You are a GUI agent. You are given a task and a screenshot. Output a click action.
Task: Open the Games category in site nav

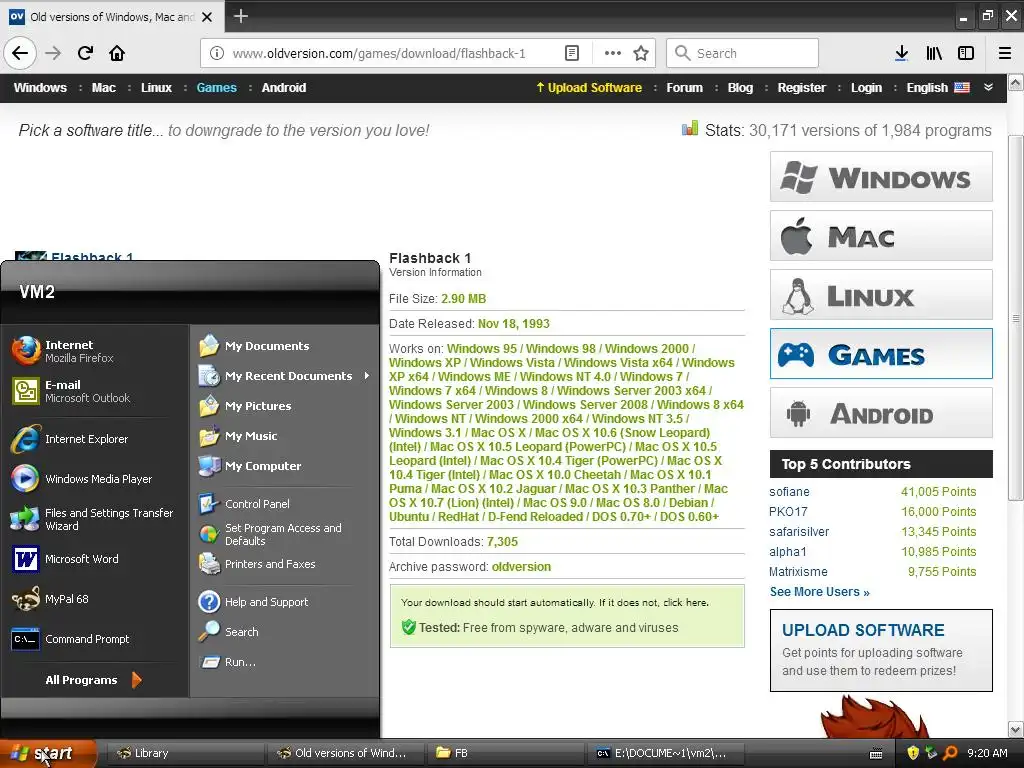pyautogui.click(x=216, y=88)
